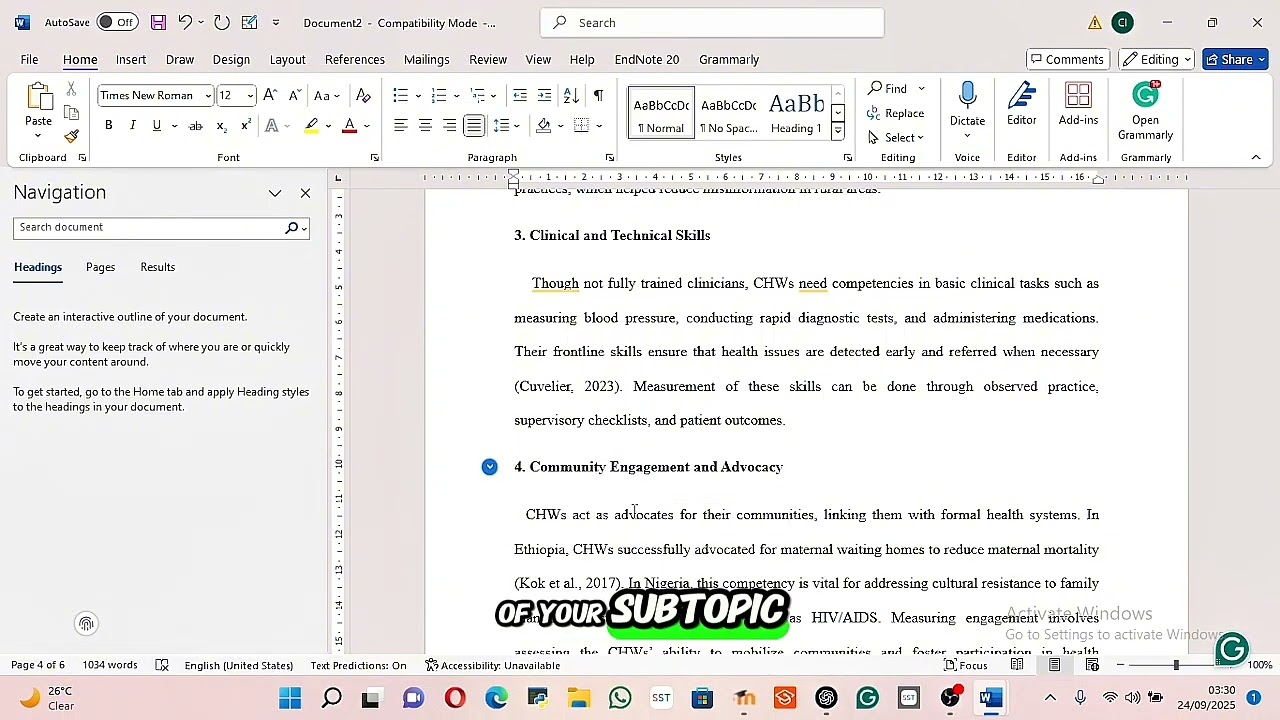This screenshot has width=1280, height=720.
Task: Toggle subscript formatting
Action: (222, 125)
